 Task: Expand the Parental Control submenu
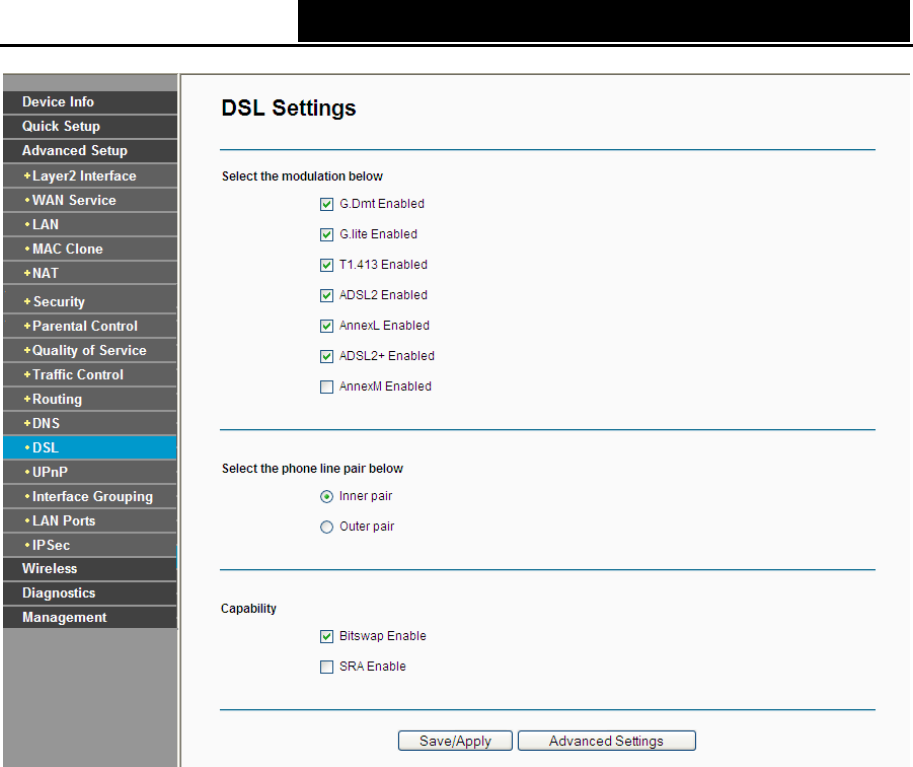(x=90, y=326)
